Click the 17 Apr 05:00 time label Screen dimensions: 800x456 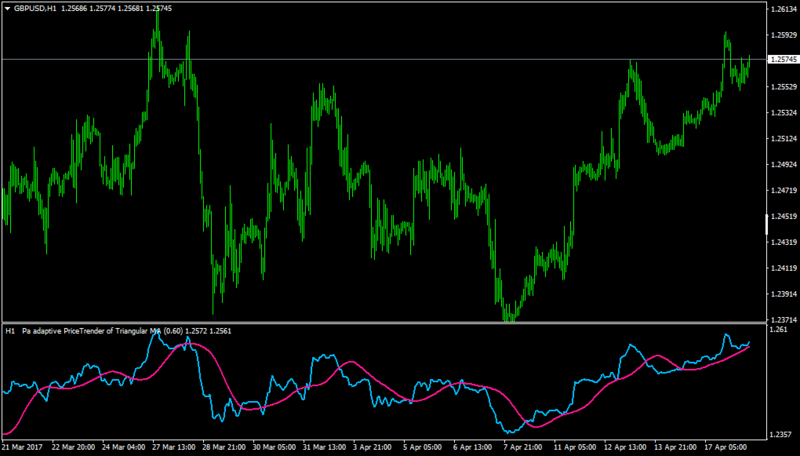[727, 447]
